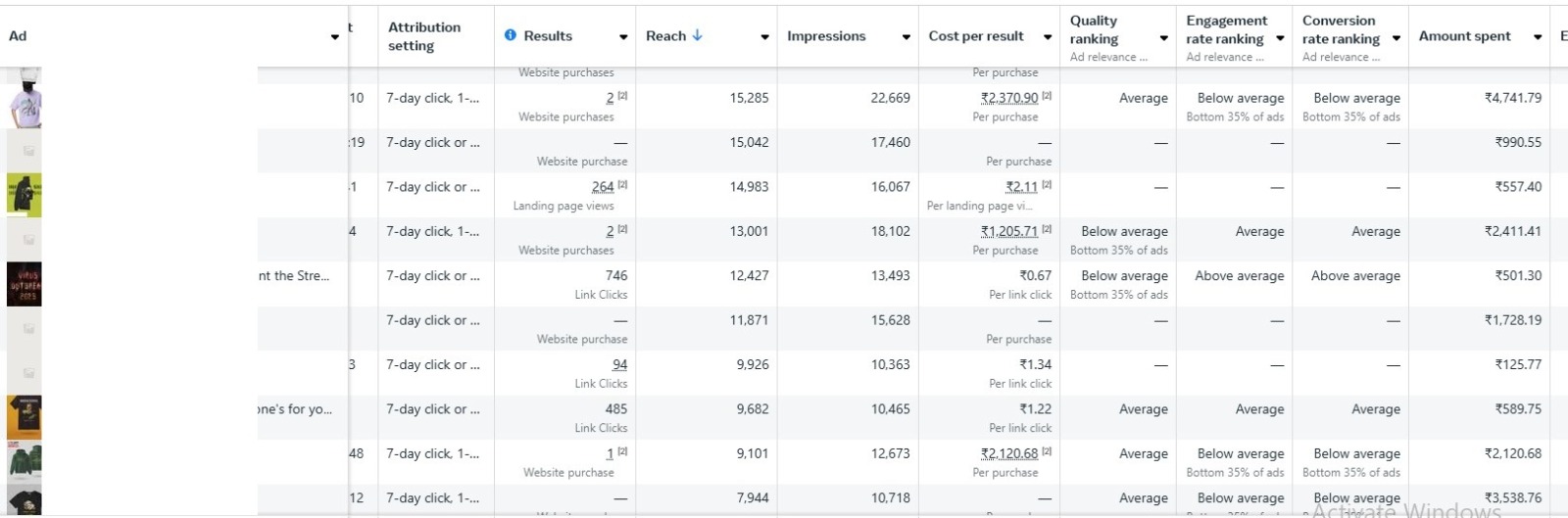This screenshot has height=518, width=1568.
Task: Open the Quality ranking column dropdown
Action: tap(1164, 39)
